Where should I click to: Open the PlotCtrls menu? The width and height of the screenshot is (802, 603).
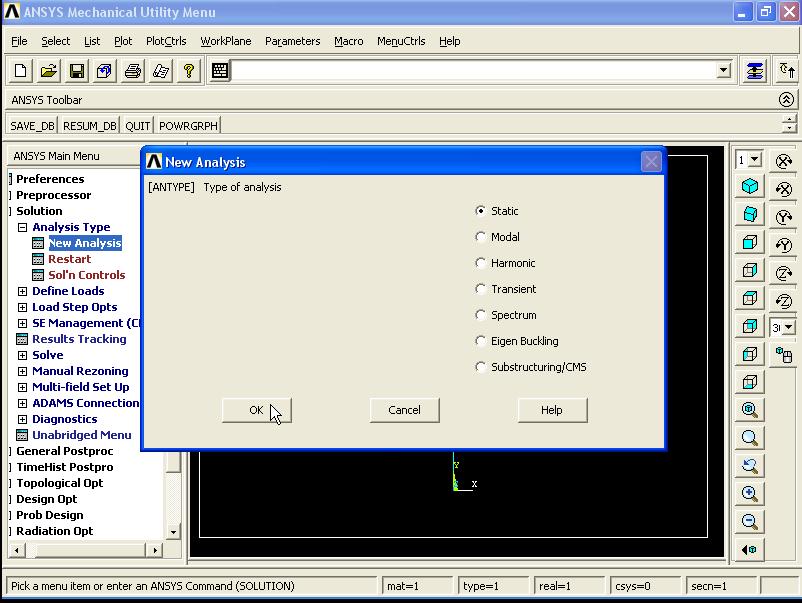coord(166,41)
